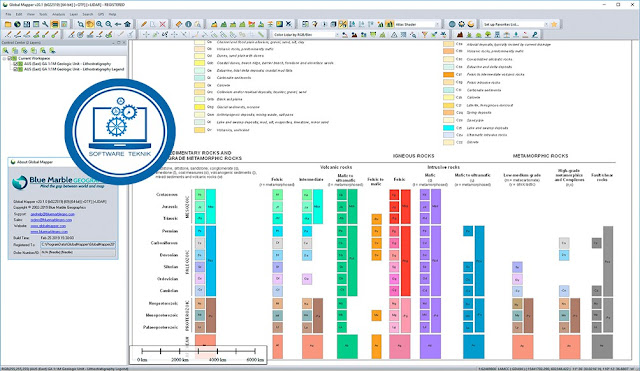Viewport: 640px width, 371px height.
Task: Click the Home full view icon
Action: click(x=127, y=24)
